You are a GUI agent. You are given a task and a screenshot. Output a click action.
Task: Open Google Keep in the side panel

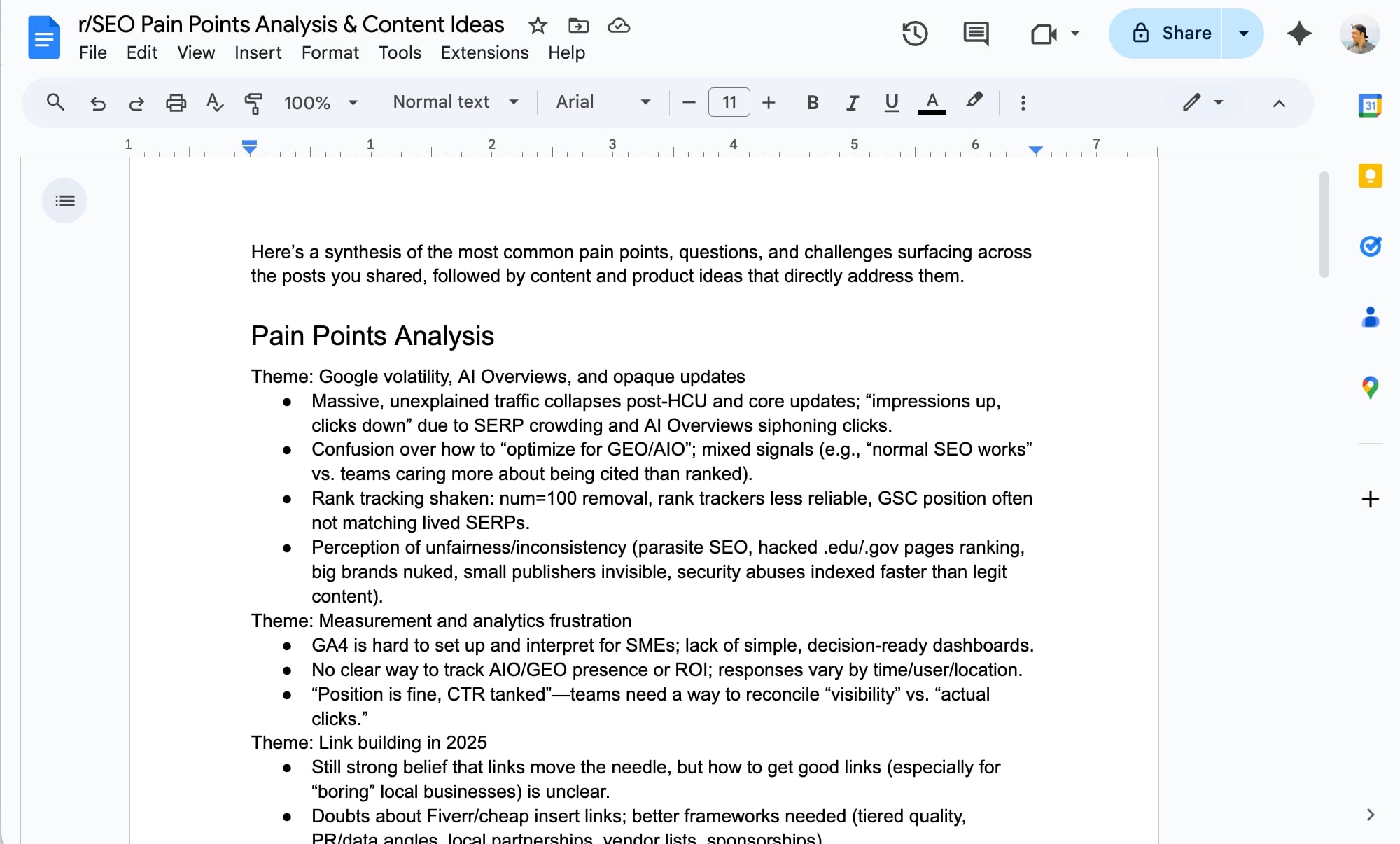click(1369, 176)
